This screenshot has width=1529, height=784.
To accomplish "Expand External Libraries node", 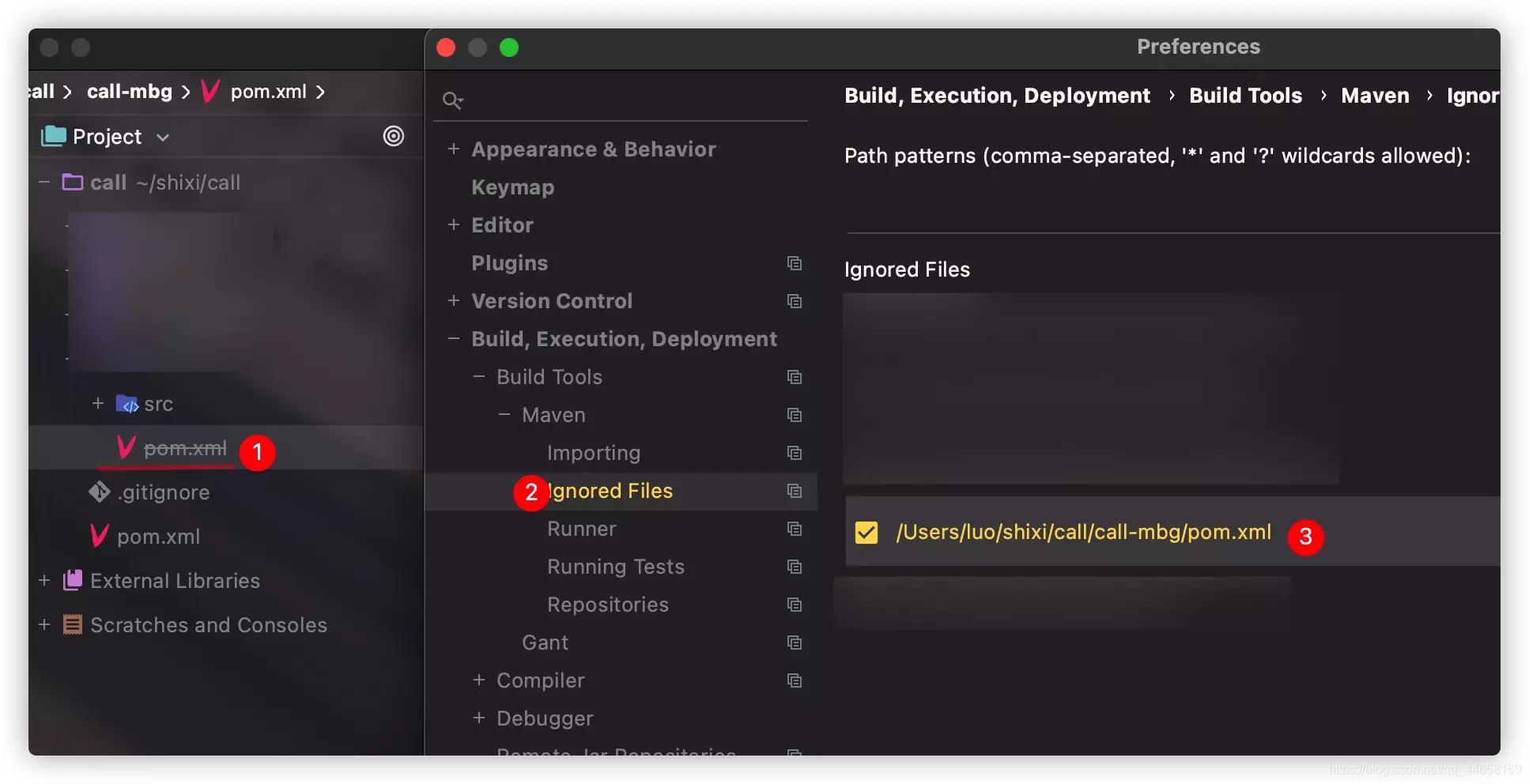I will (x=44, y=580).
